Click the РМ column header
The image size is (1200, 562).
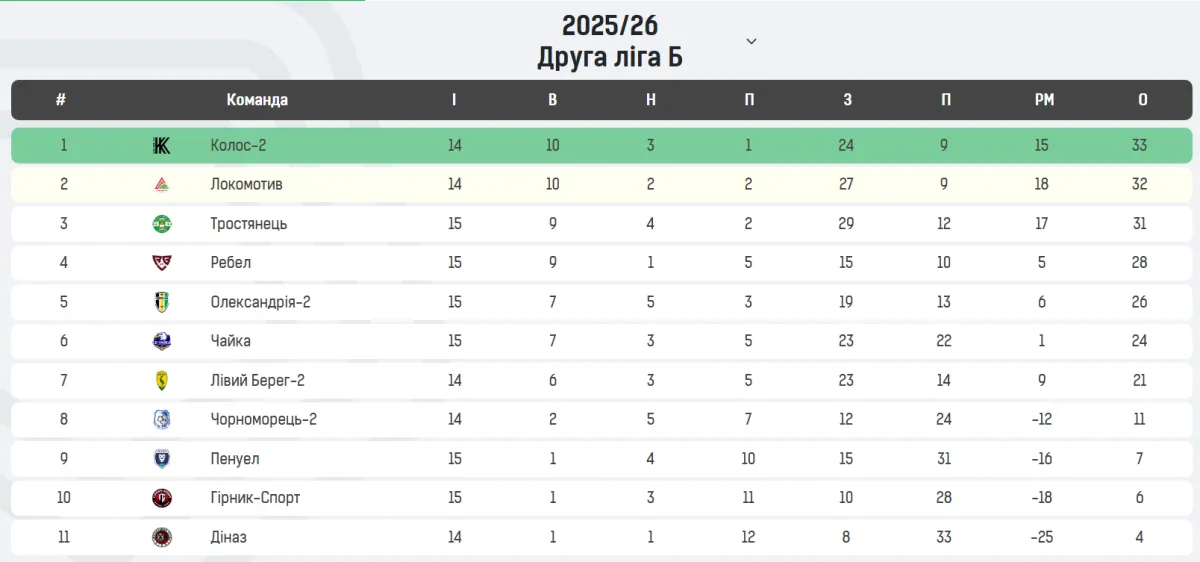coord(1044,100)
